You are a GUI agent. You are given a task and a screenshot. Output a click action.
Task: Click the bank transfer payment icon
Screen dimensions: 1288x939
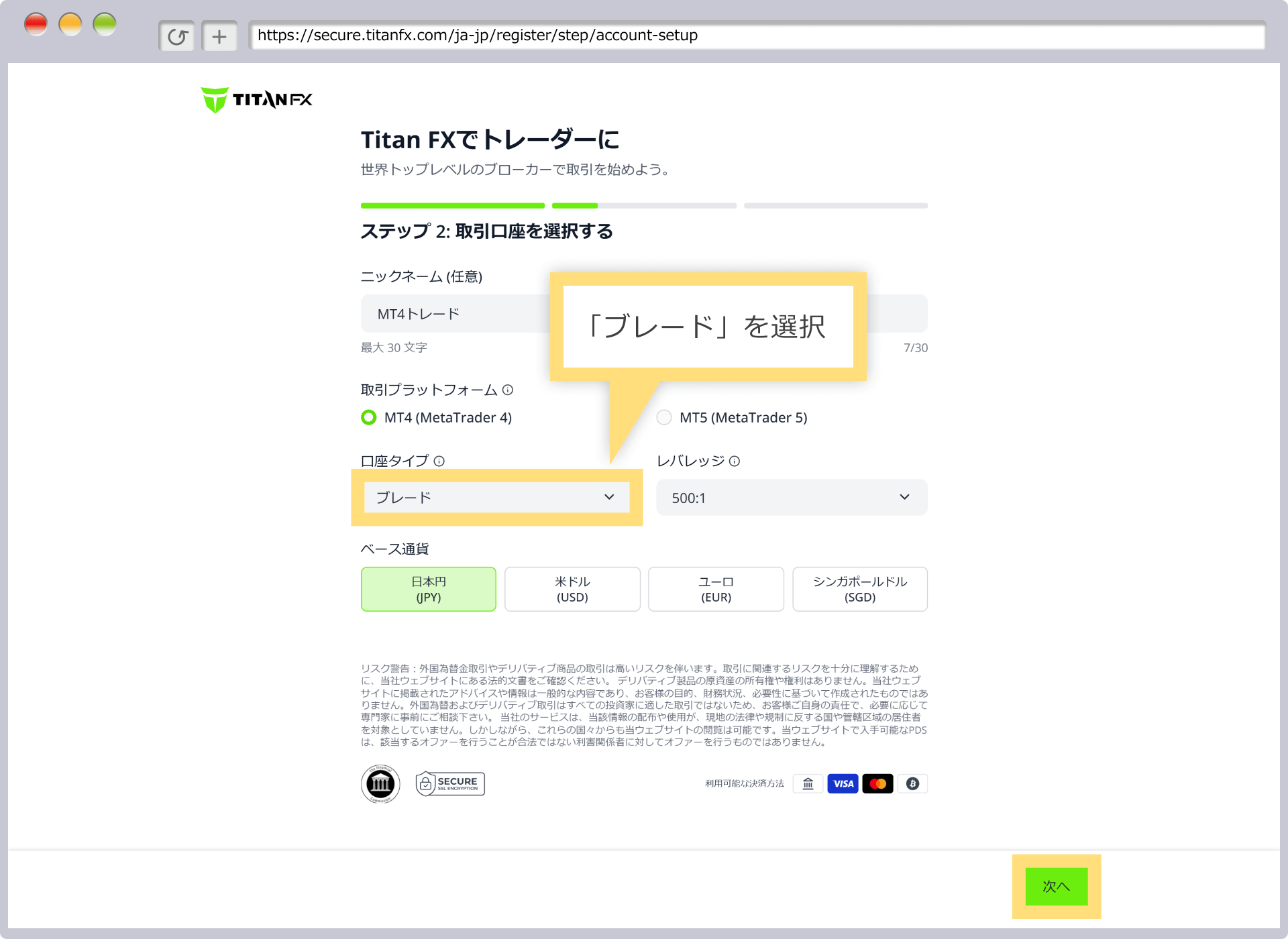click(x=808, y=783)
